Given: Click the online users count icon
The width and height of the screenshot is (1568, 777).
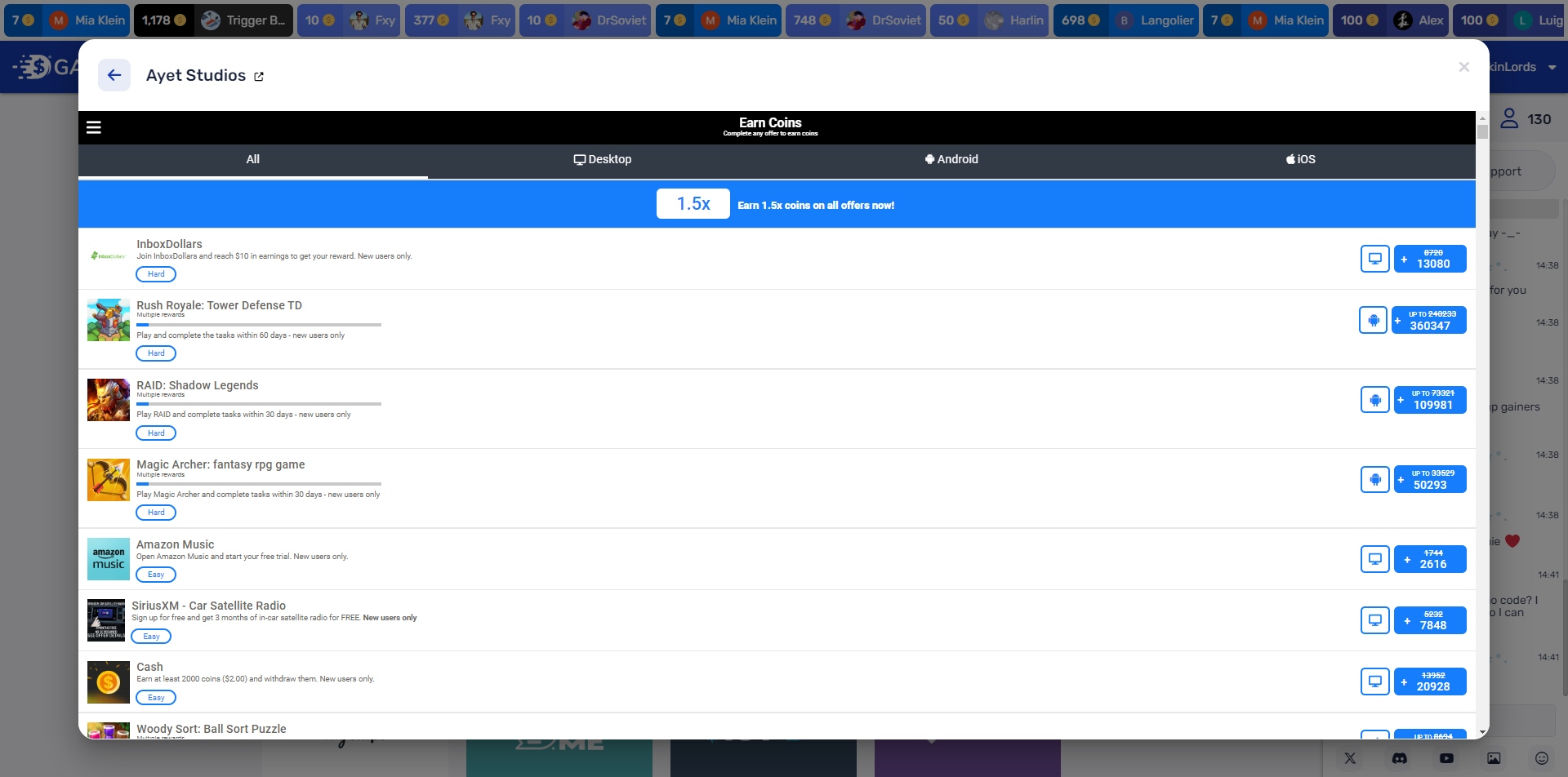Looking at the screenshot, I should point(1509,119).
